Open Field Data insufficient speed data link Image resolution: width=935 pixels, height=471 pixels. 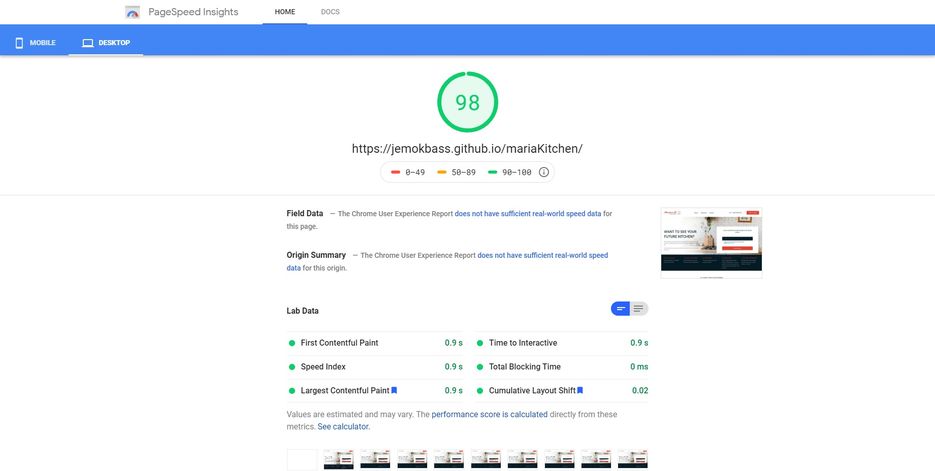pos(528,213)
